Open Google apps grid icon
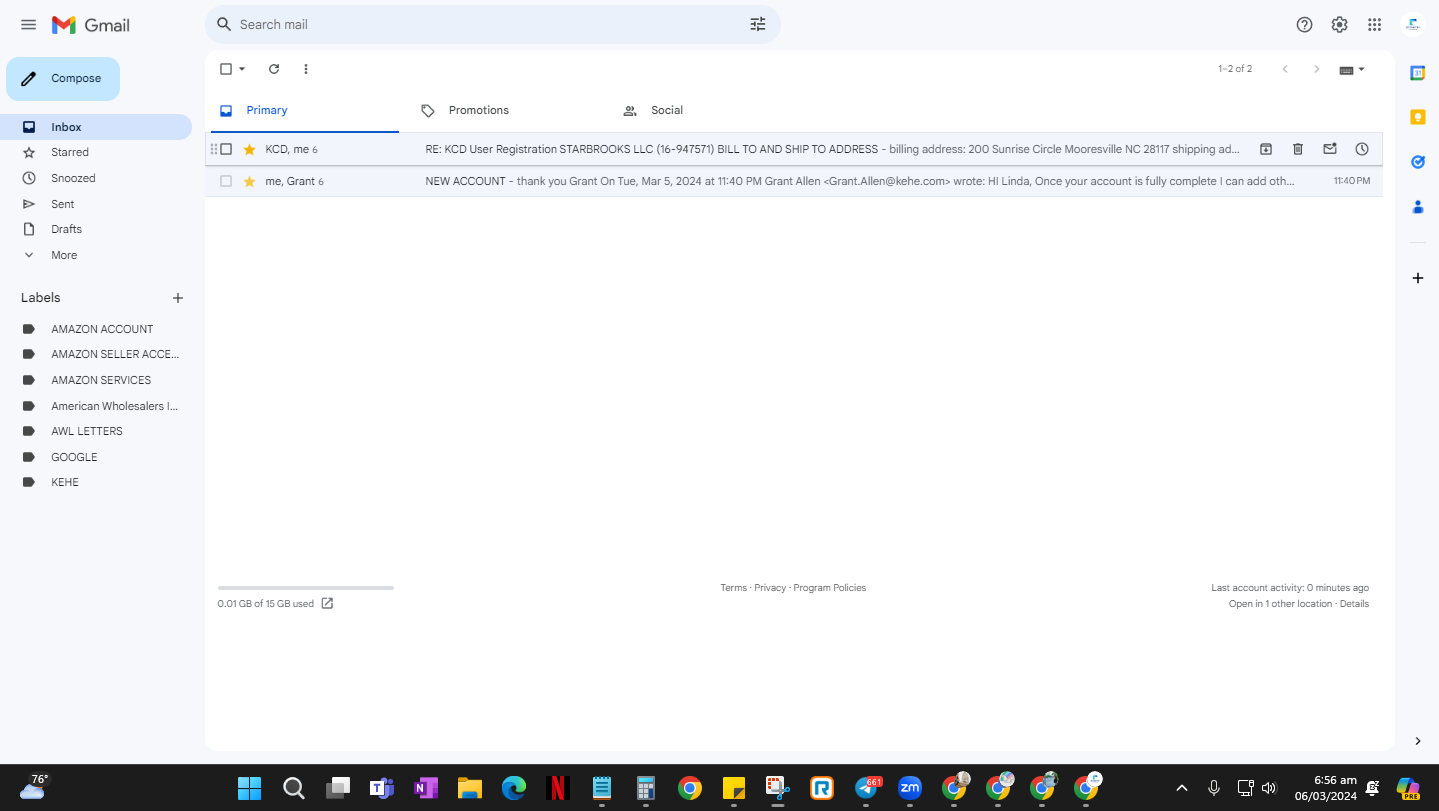The width and height of the screenshot is (1439, 811). 1374,25
